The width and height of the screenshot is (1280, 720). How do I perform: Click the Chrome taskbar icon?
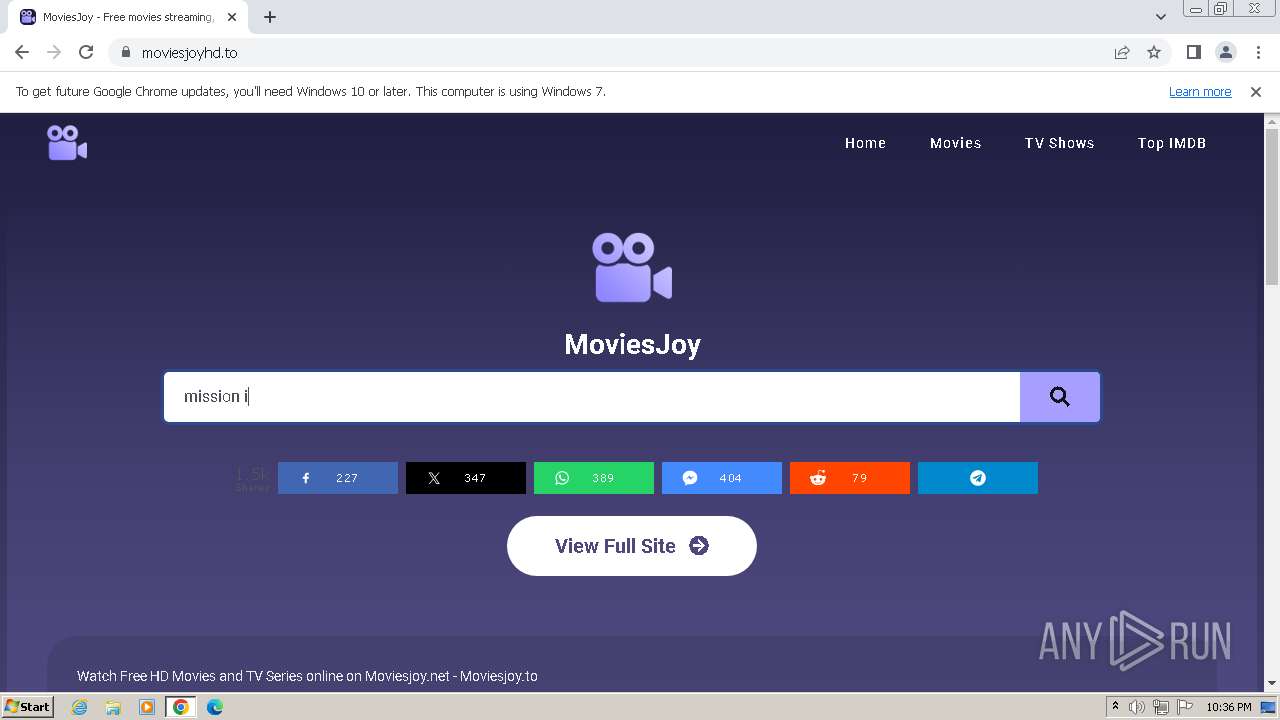181,707
